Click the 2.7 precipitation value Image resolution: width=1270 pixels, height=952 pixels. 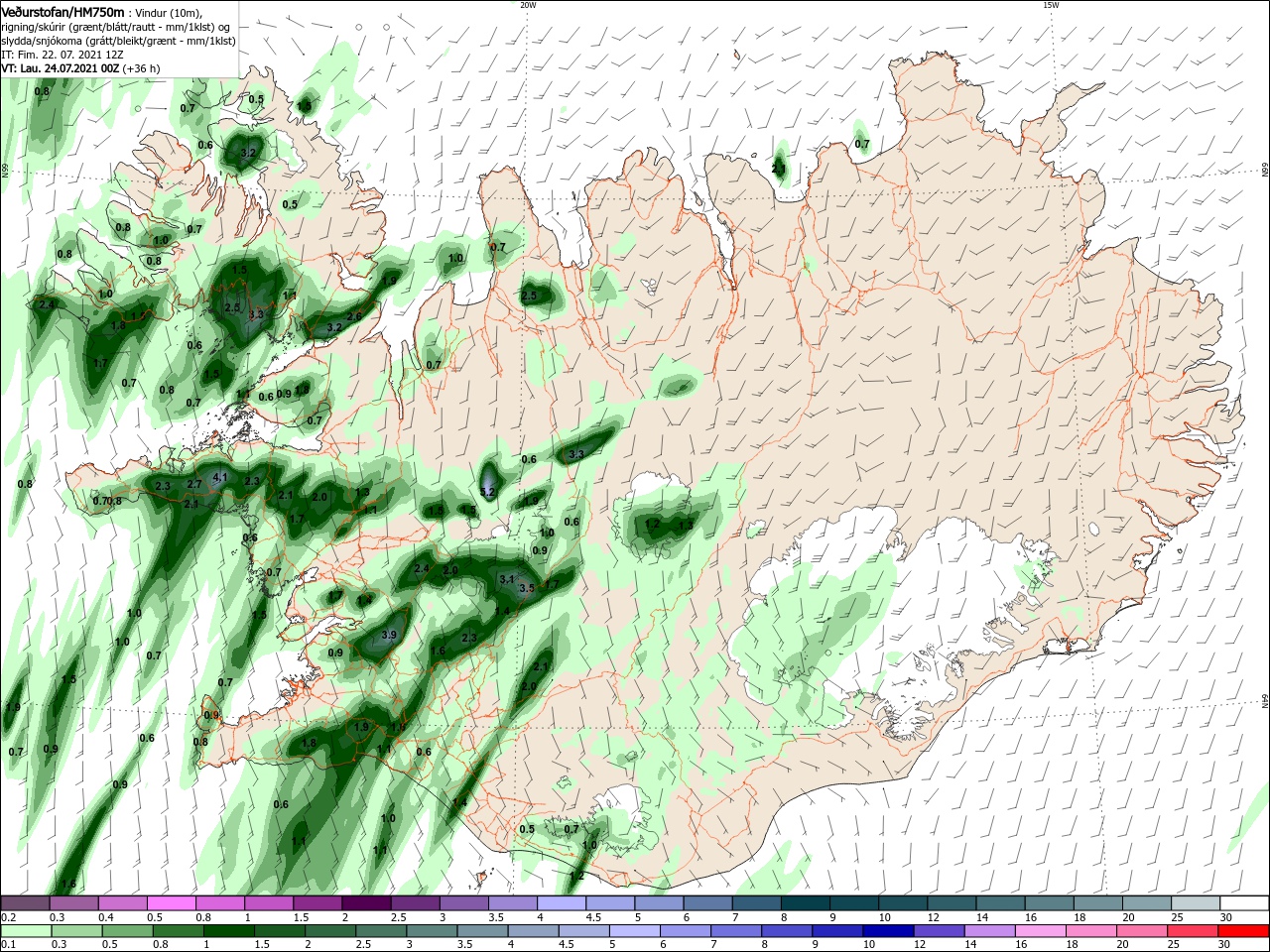coord(194,484)
